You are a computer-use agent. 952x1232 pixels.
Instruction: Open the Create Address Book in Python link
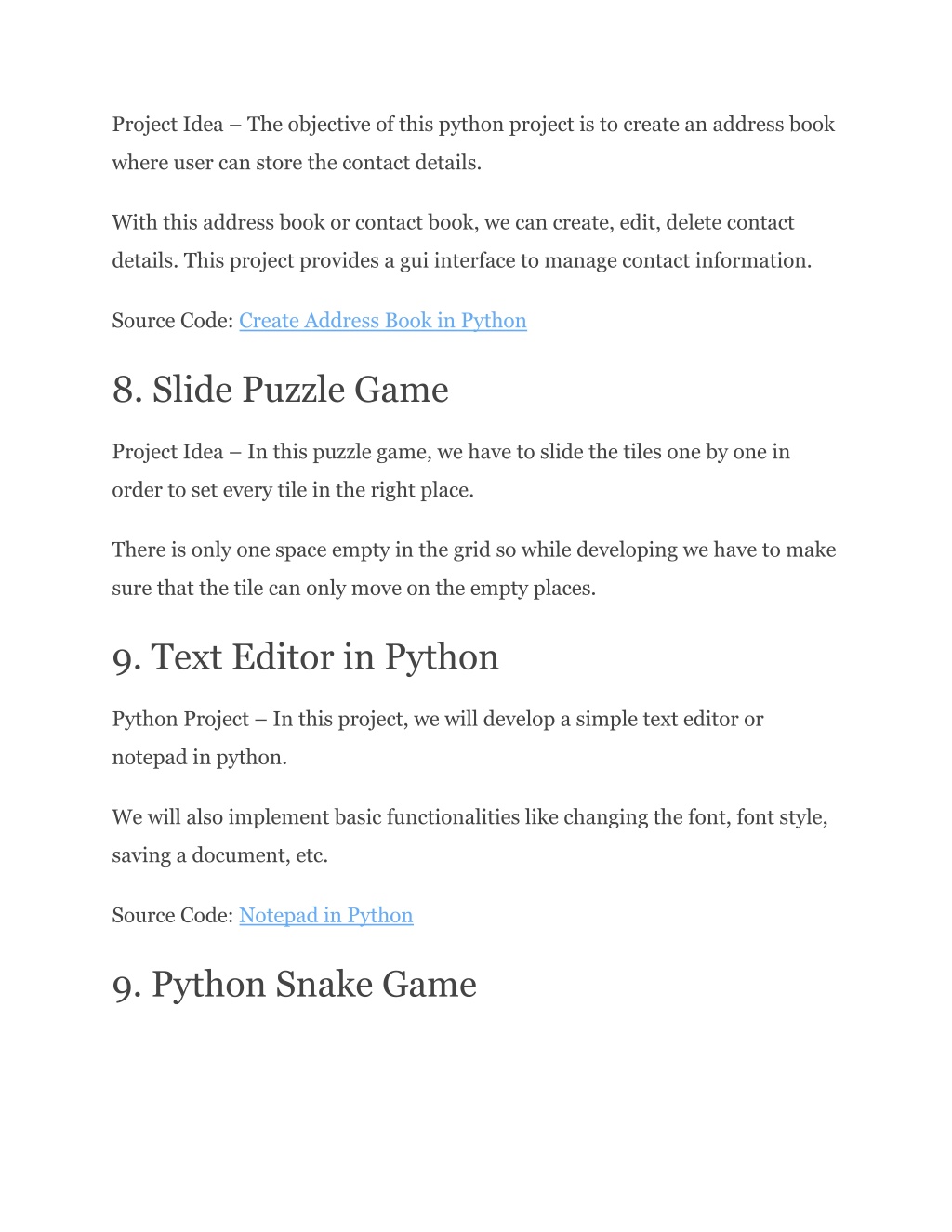point(382,321)
